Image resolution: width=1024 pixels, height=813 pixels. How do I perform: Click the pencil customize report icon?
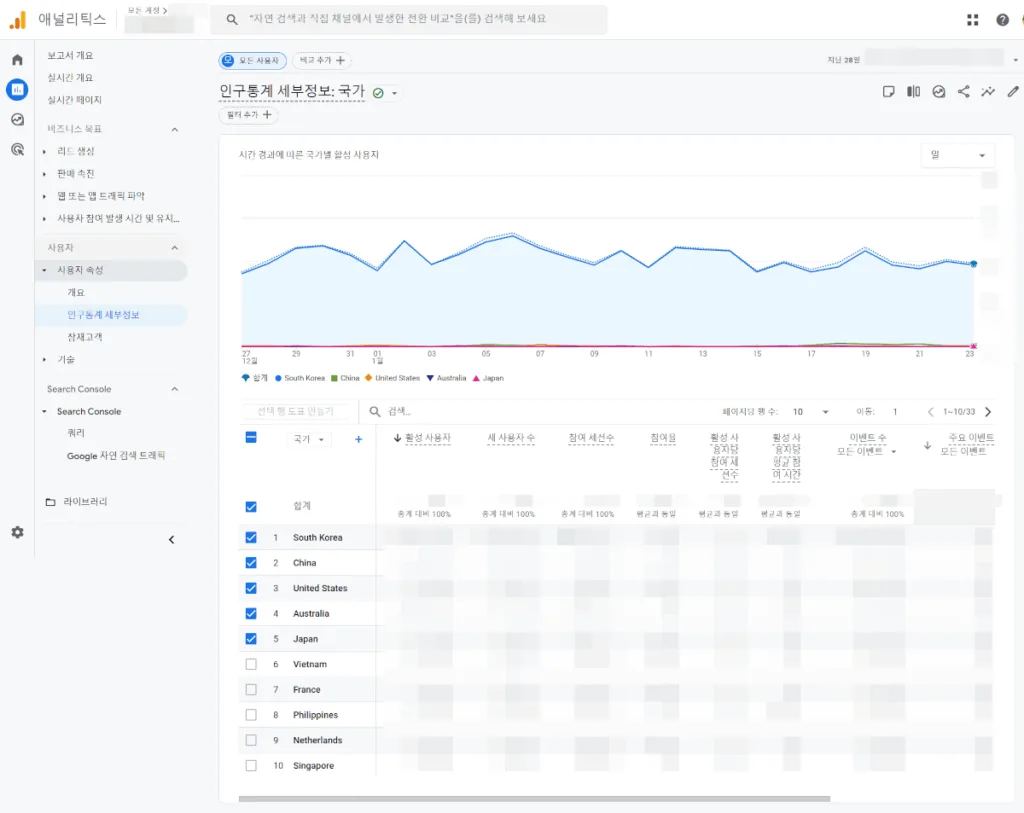(x=1013, y=92)
